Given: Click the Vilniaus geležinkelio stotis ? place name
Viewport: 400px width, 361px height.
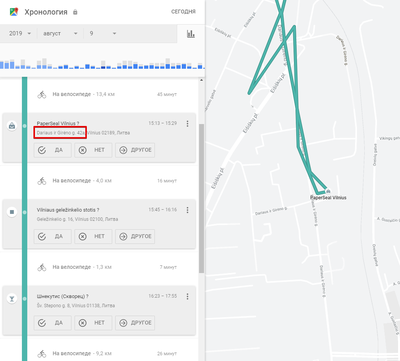Looking at the screenshot, I should point(68,210).
